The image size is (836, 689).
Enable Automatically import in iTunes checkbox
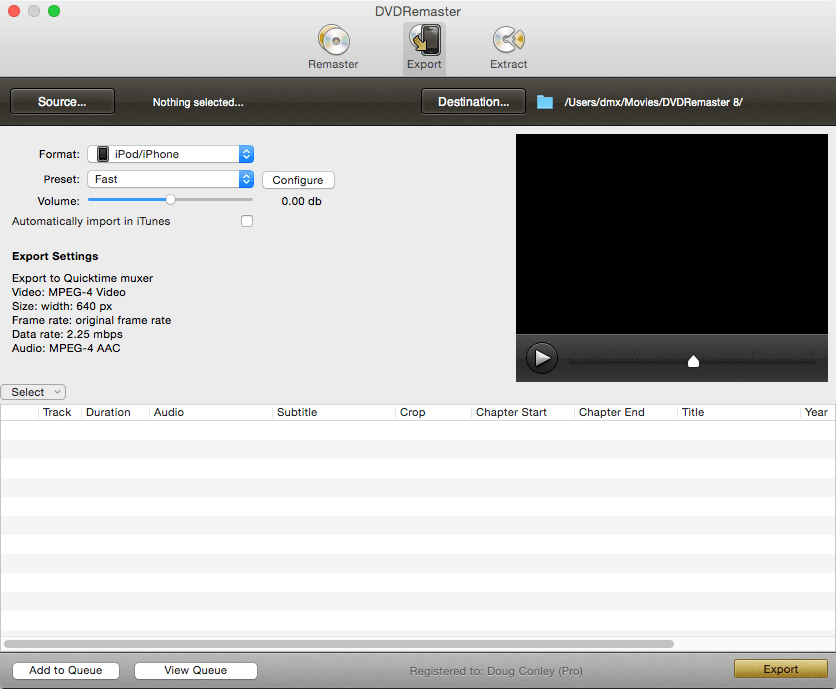247,221
